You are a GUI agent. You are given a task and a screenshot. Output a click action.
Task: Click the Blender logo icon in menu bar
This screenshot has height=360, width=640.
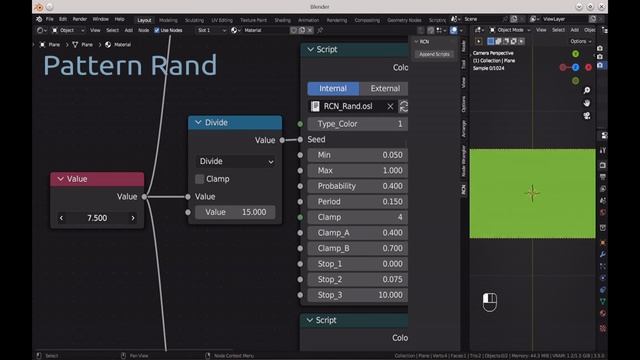pyautogui.click(x=39, y=19)
